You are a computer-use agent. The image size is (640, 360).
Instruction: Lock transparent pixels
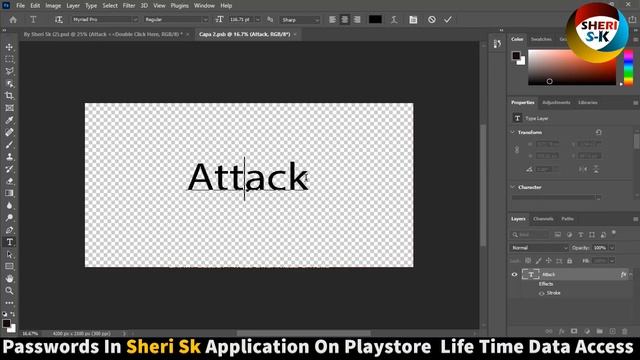tap(528, 261)
